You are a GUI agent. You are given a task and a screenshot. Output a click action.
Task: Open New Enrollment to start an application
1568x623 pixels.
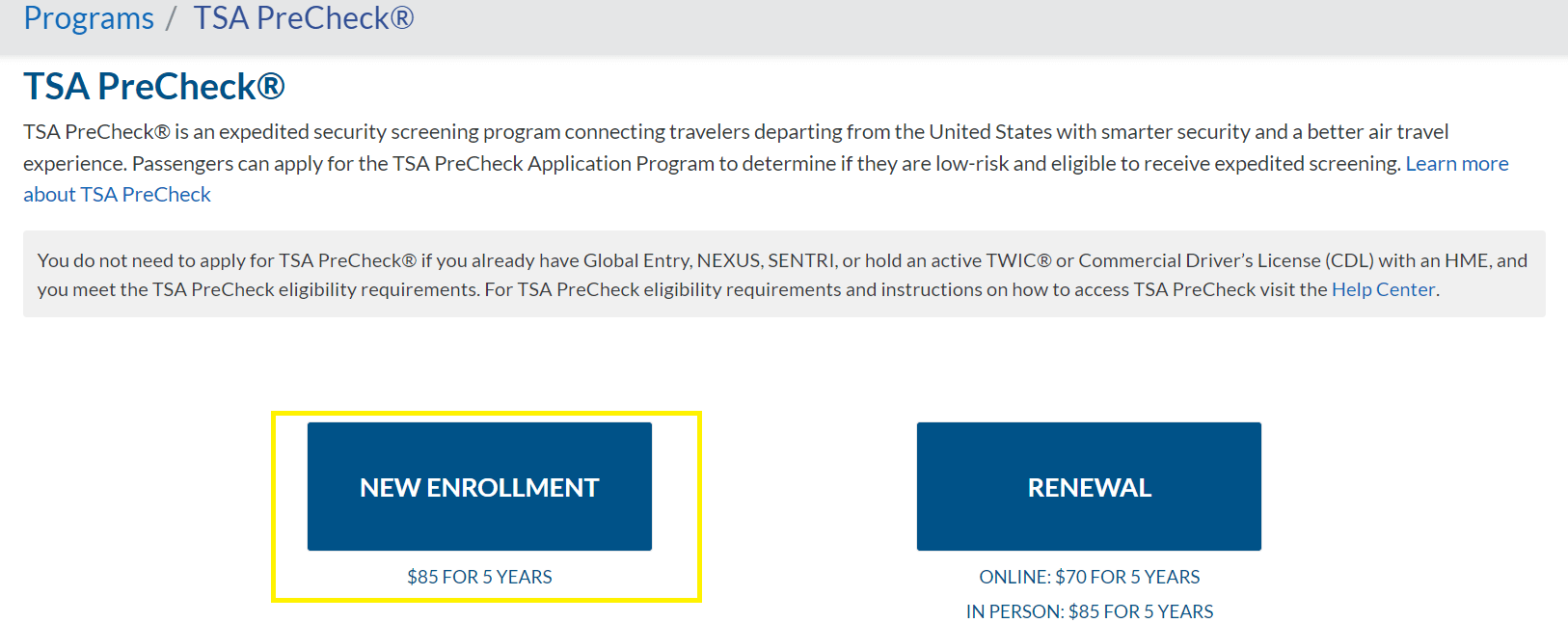[480, 486]
